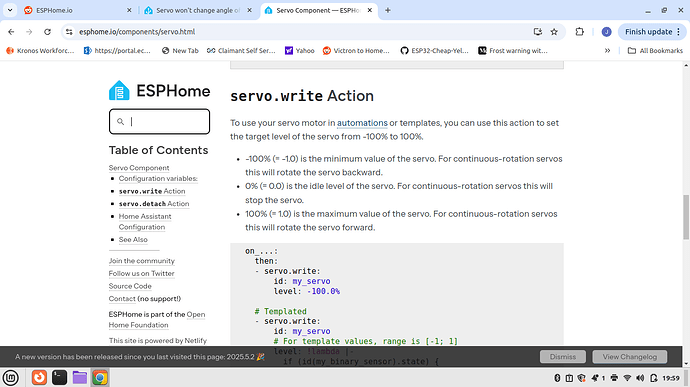Open ESP32-Cheap-Yellow GitHub bookmark
690x387 pixels.
(434, 51)
